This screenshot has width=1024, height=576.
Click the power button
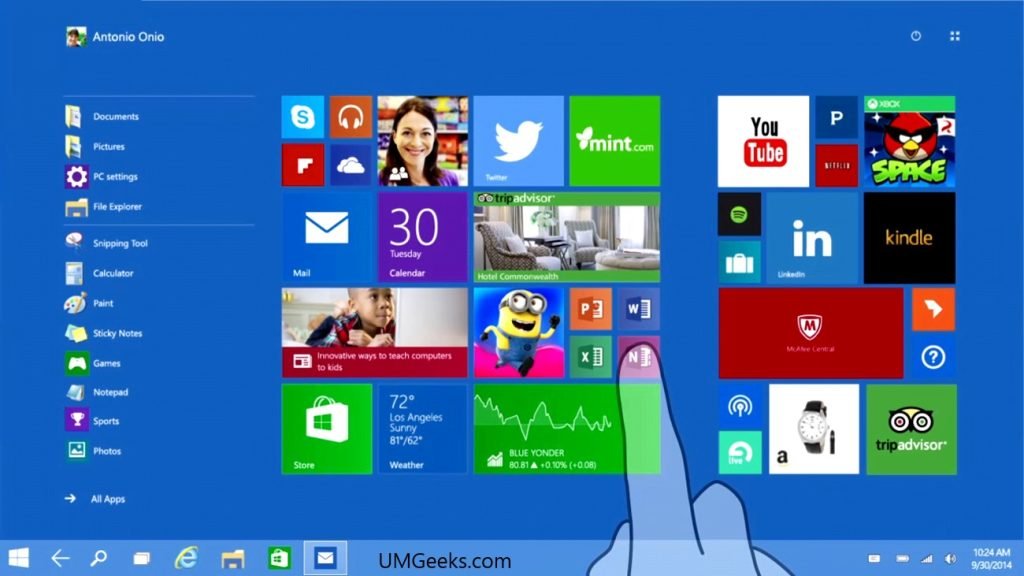pyautogui.click(x=915, y=36)
